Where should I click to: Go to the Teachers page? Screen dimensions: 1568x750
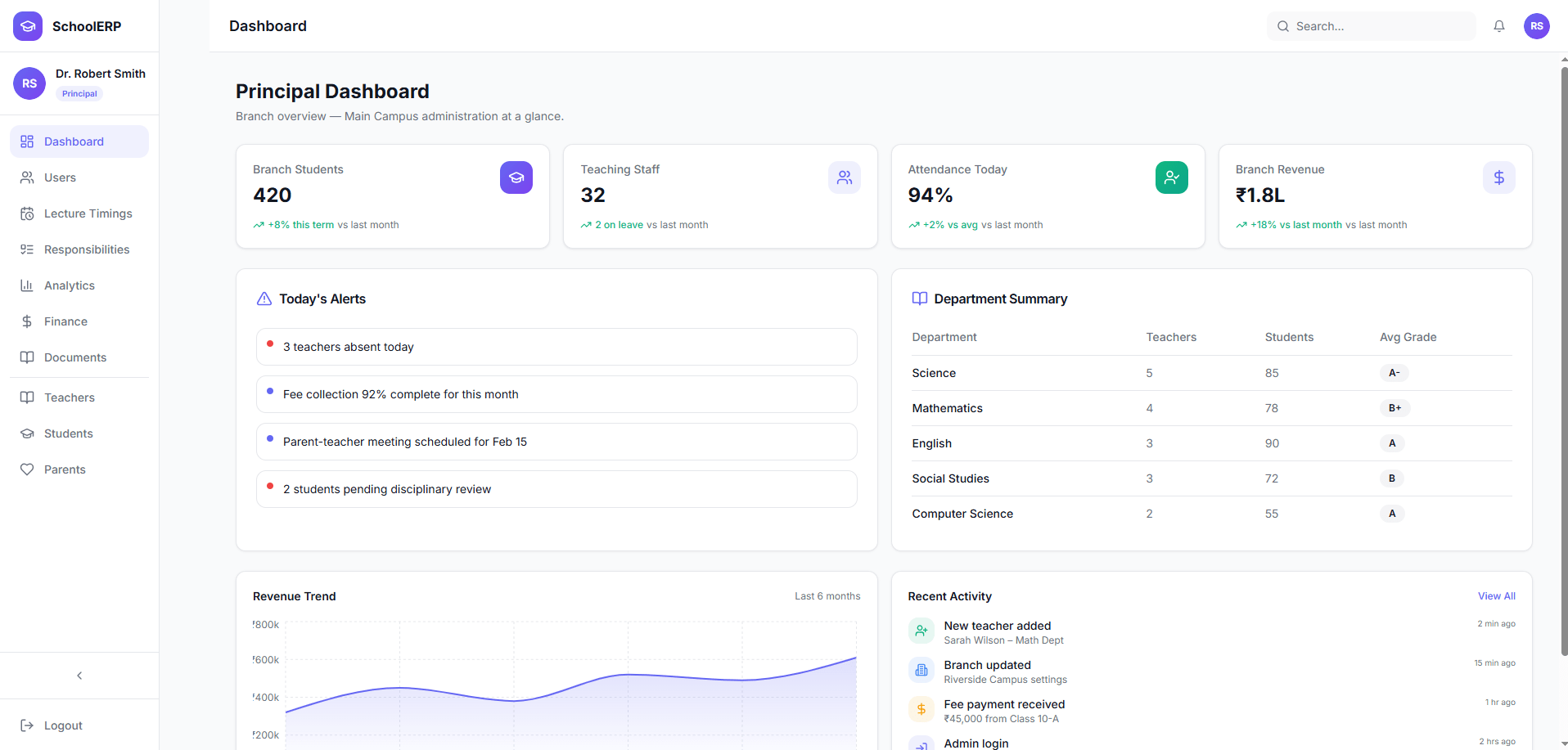79,397
